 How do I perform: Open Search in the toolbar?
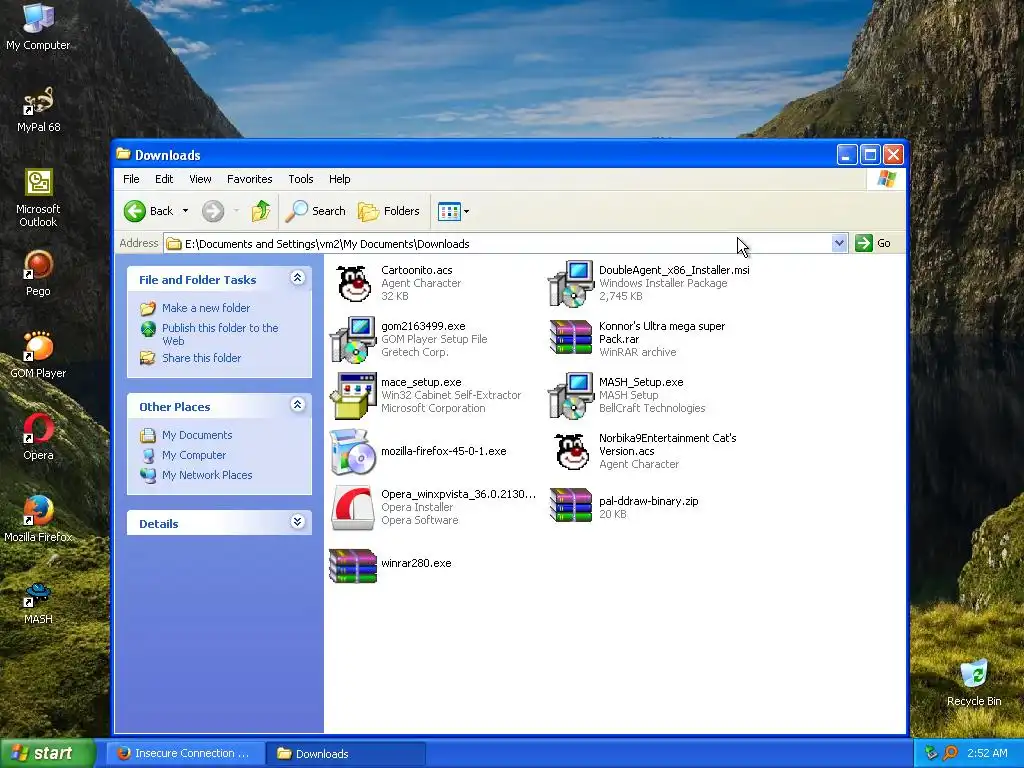point(316,211)
